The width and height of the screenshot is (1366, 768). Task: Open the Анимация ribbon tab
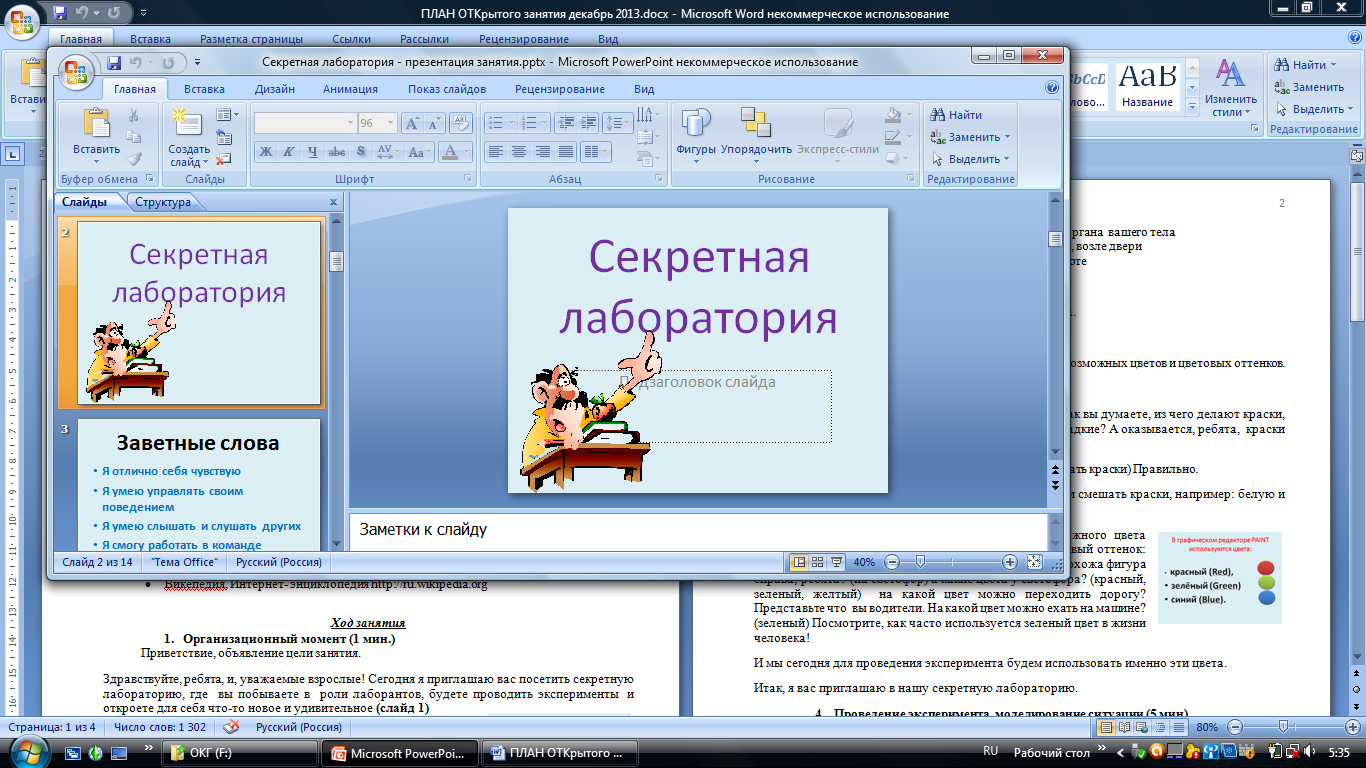(350, 89)
